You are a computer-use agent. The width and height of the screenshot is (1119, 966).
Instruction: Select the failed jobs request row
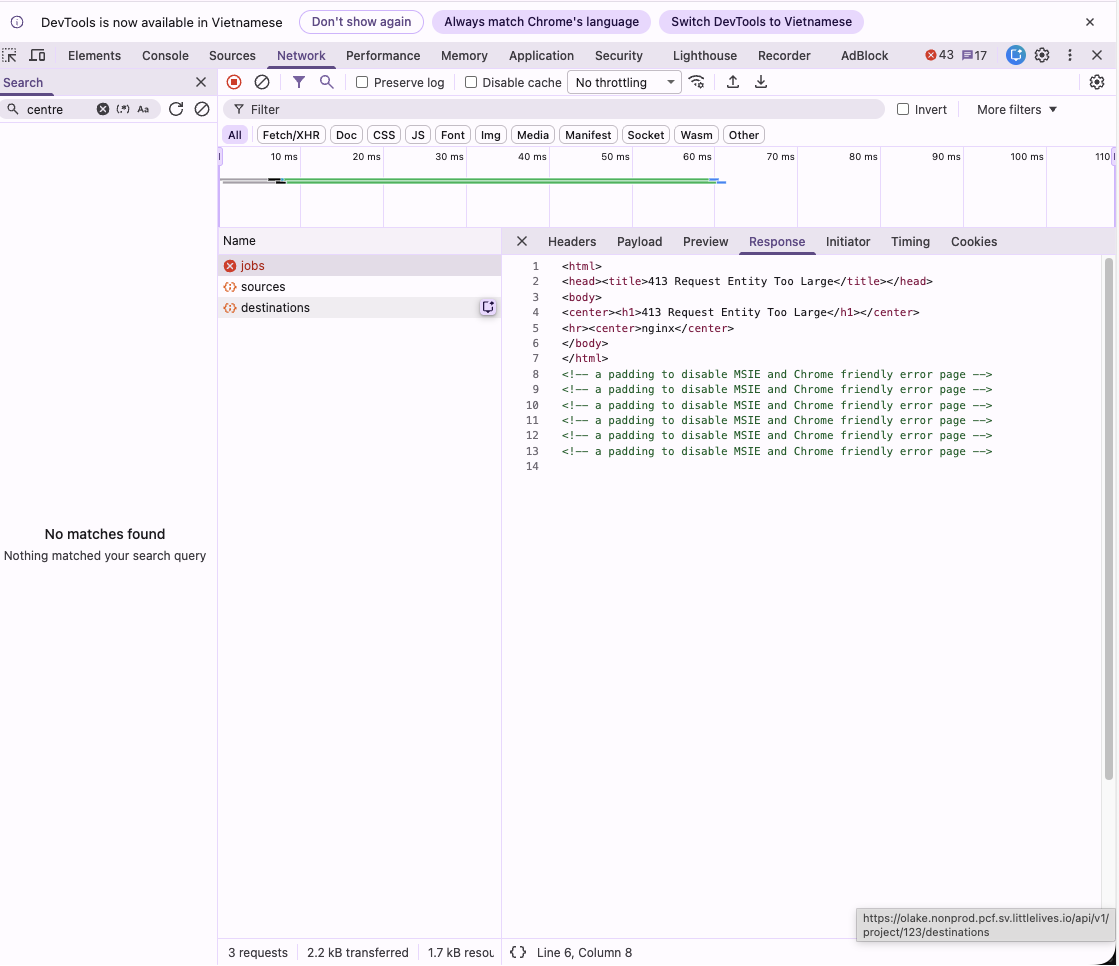click(x=360, y=265)
